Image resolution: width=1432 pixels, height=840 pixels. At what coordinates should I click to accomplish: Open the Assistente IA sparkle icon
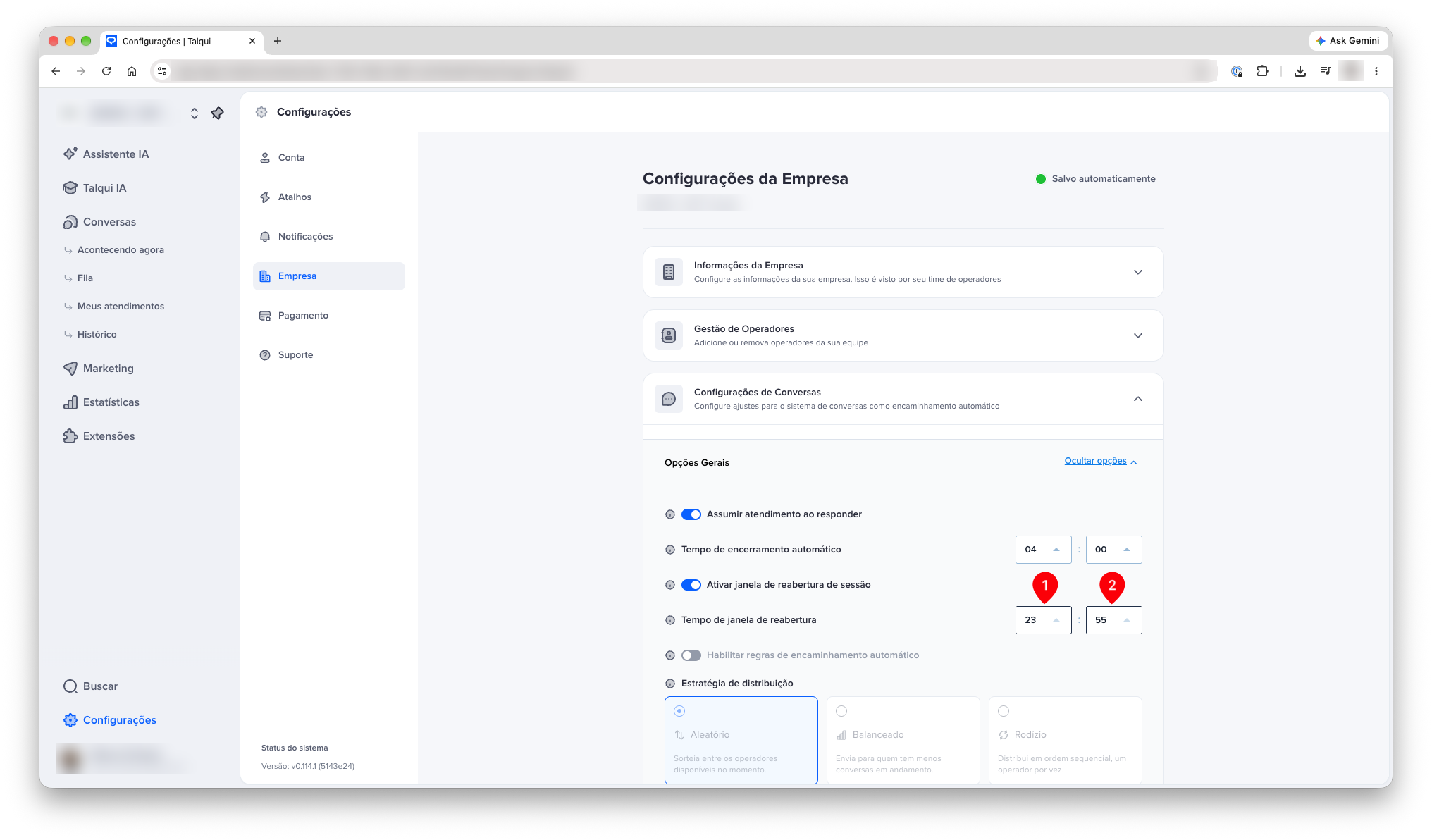(70, 154)
